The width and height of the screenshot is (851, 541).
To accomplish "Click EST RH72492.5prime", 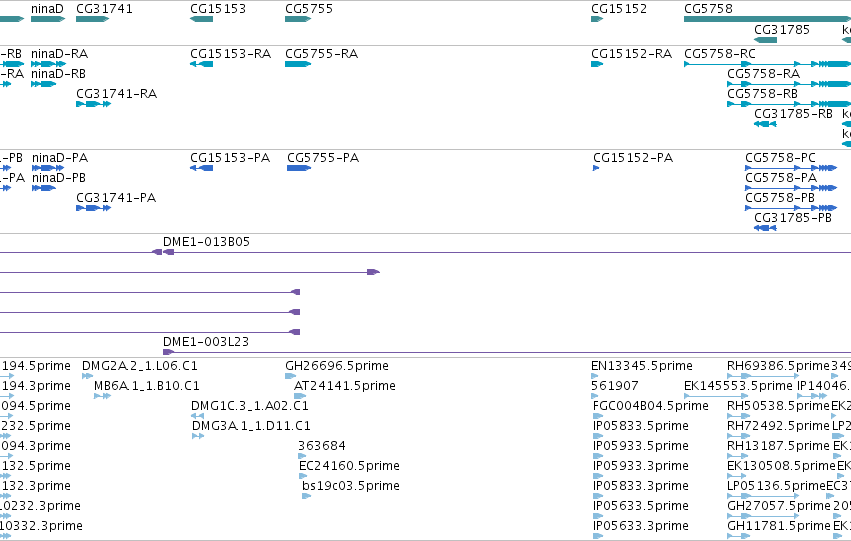I will (x=739, y=436).
